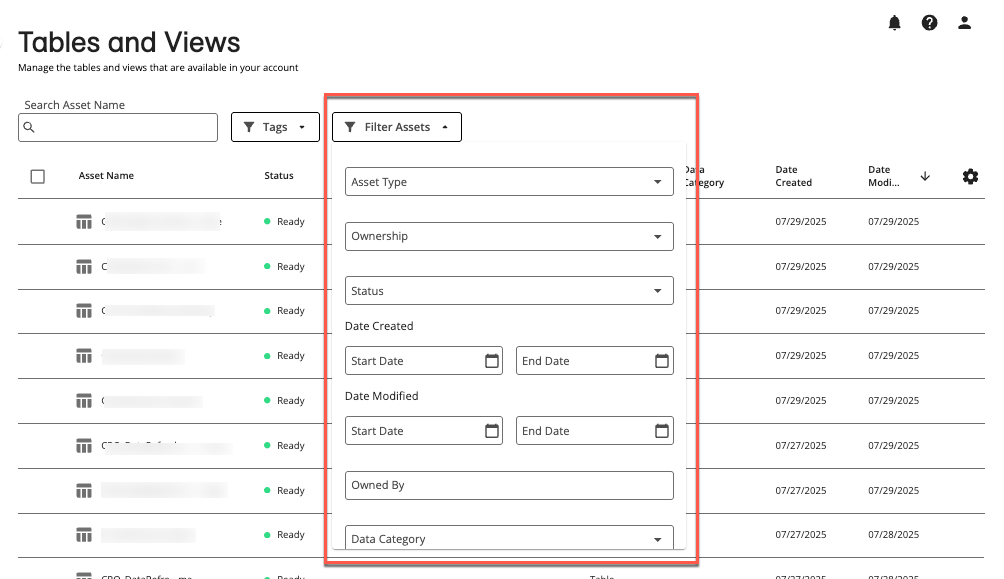Screen dimensions: 1004x579
Task: Click the Date Created column header
Action: click(793, 176)
